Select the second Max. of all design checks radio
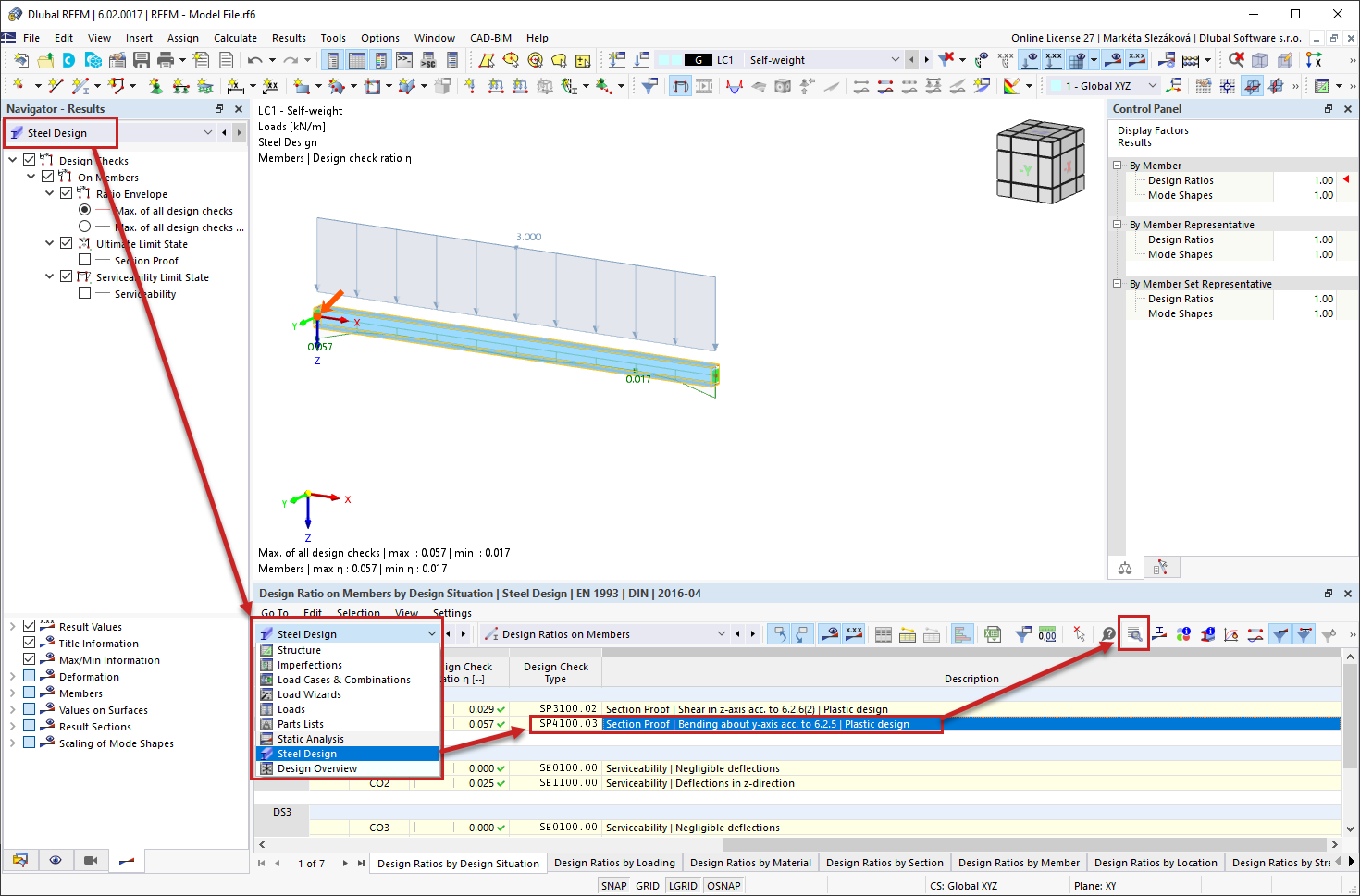The height and width of the screenshot is (896, 1360). [85, 227]
